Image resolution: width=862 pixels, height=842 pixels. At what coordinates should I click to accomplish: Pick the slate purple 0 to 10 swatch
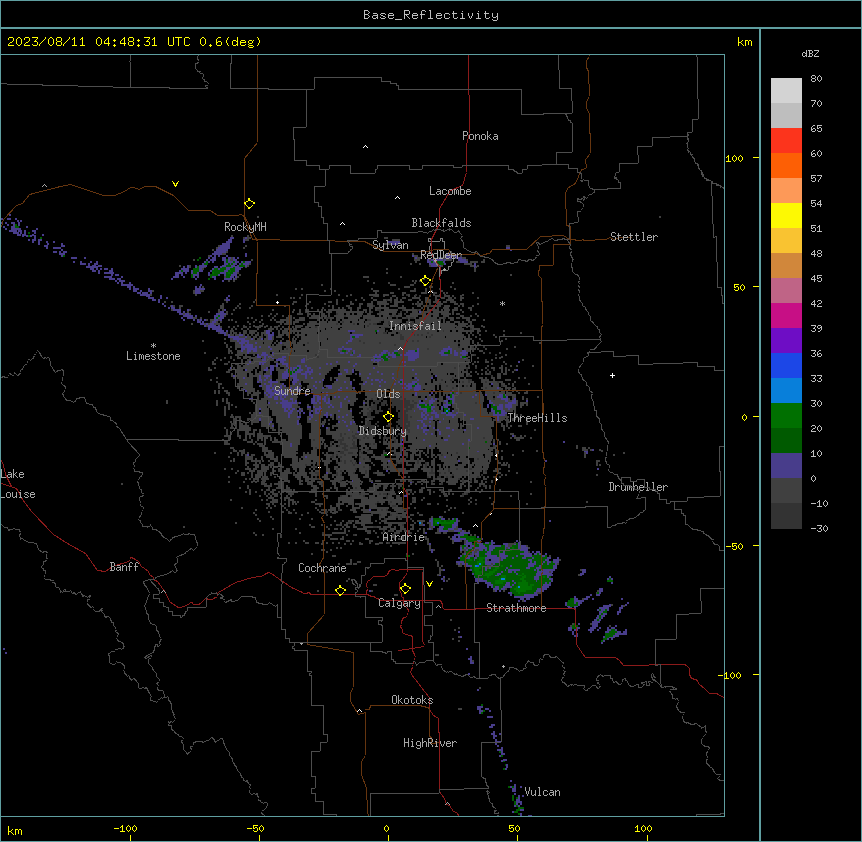click(786, 466)
